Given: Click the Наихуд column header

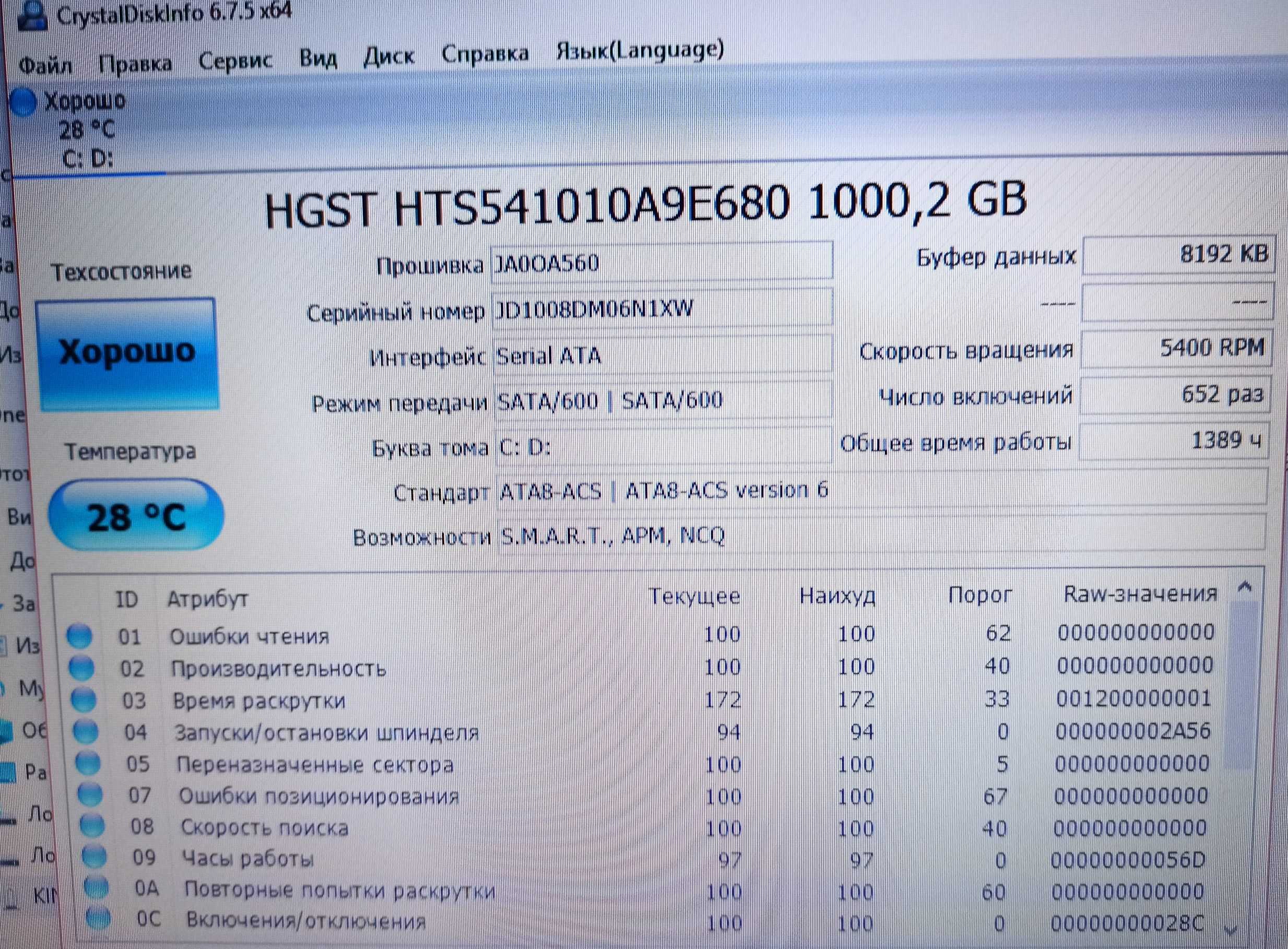Looking at the screenshot, I should coord(837,596).
